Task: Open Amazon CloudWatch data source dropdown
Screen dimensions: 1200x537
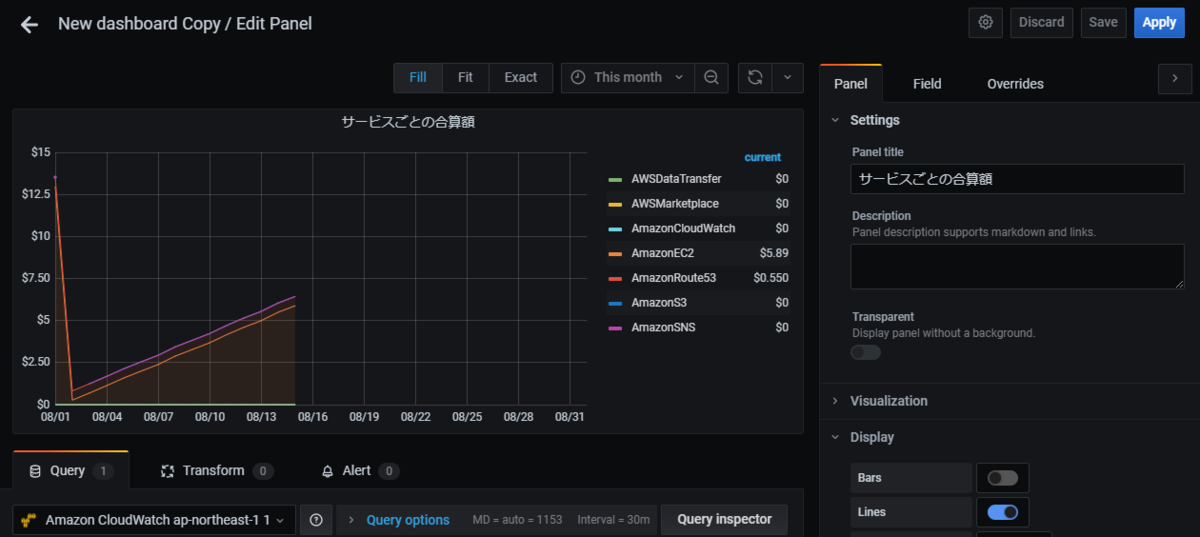Action: coord(154,520)
